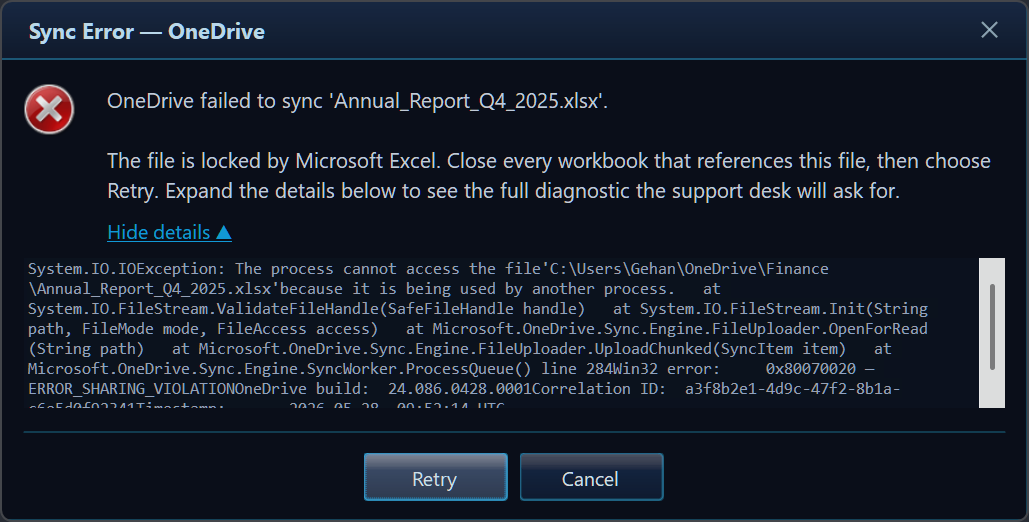This screenshot has height=522, width=1029.
Task: Click the red error X icon
Action: 49,109
